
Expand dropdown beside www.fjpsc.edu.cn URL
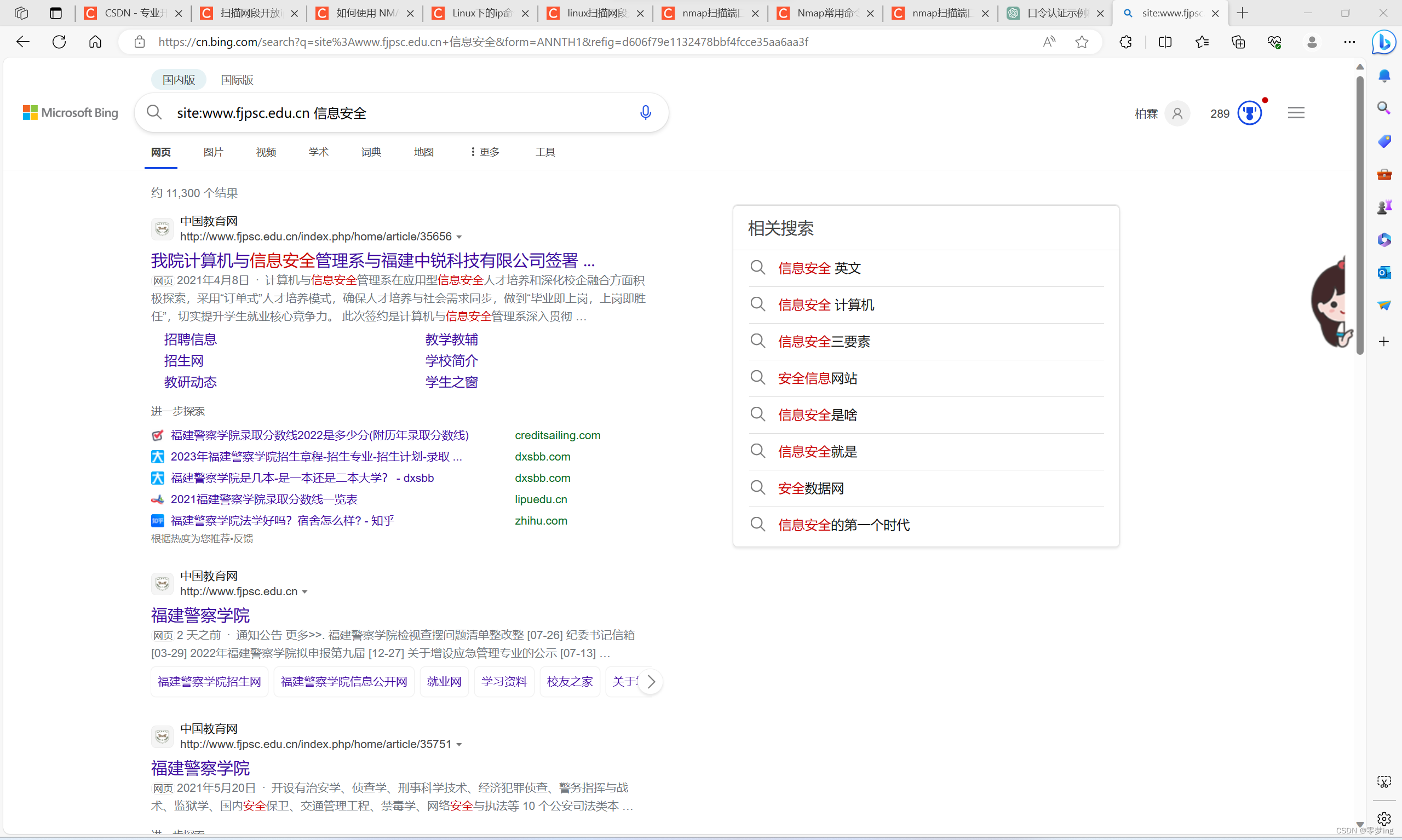tap(304, 592)
